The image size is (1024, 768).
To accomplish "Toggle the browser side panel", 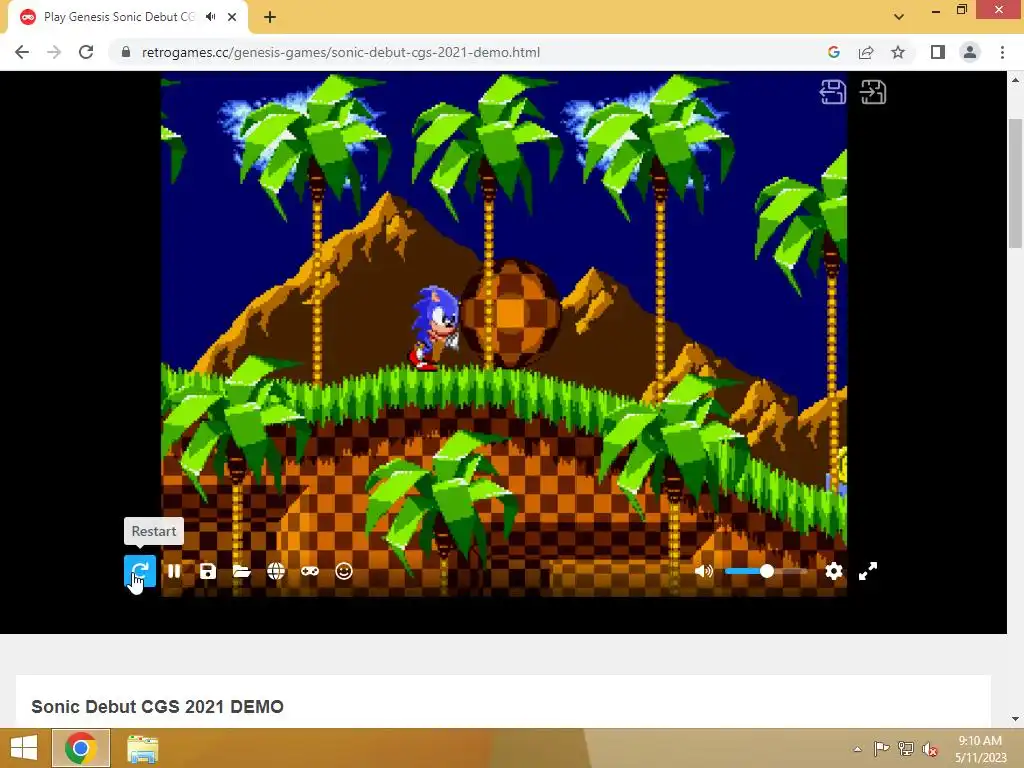I will click(x=938, y=52).
